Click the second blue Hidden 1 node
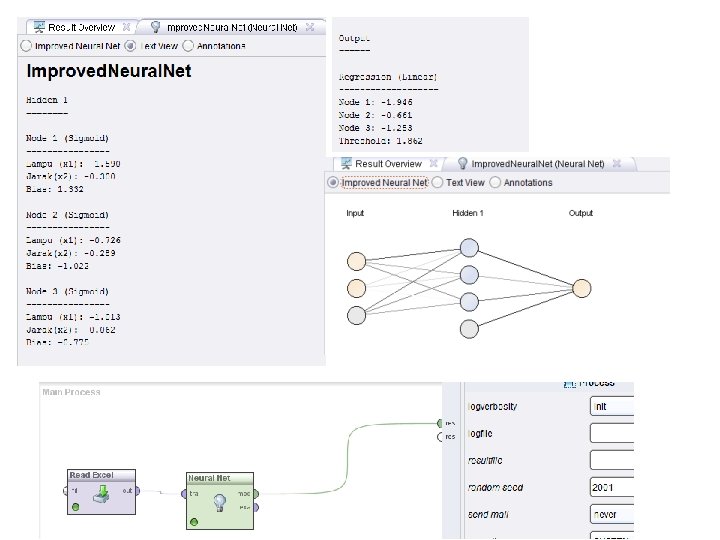Viewport: 720px width, 540px height. click(x=469, y=275)
